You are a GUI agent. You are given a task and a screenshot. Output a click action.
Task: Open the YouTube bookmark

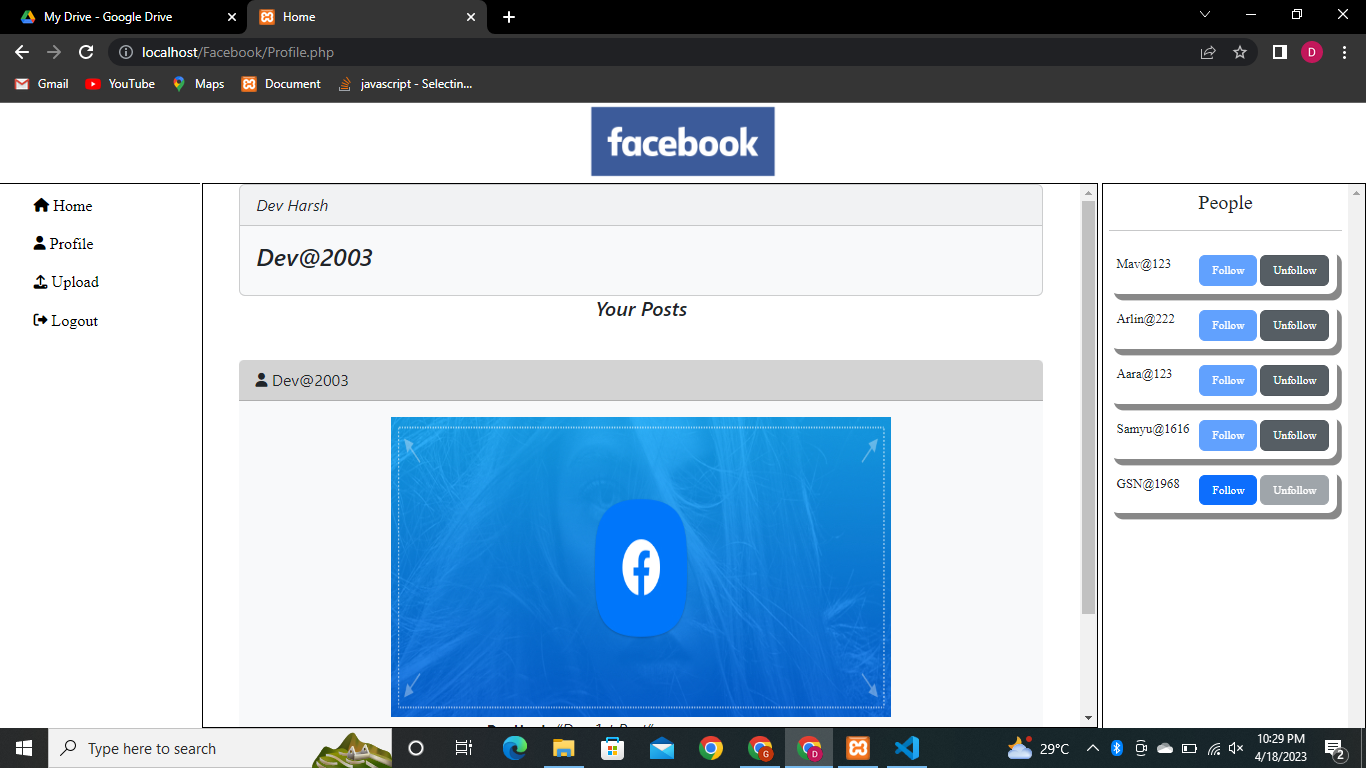(x=119, y=84)
